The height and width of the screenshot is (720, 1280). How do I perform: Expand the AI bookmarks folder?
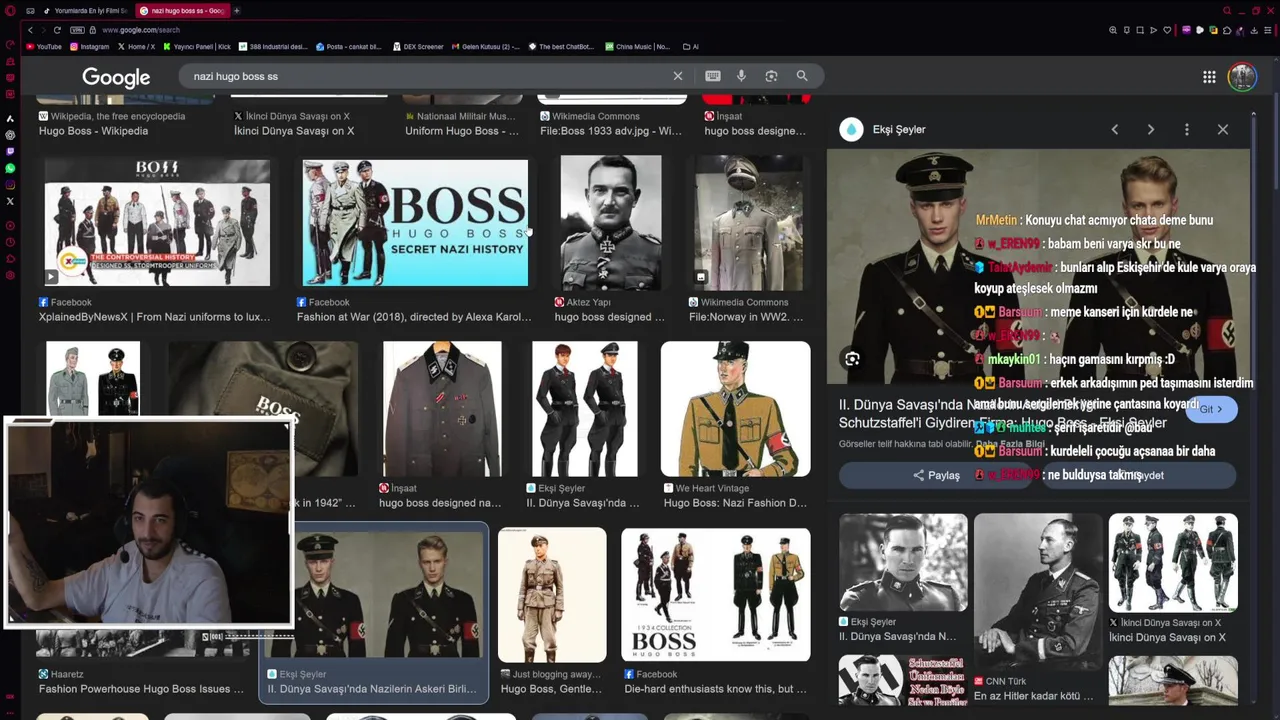[690, 47]
